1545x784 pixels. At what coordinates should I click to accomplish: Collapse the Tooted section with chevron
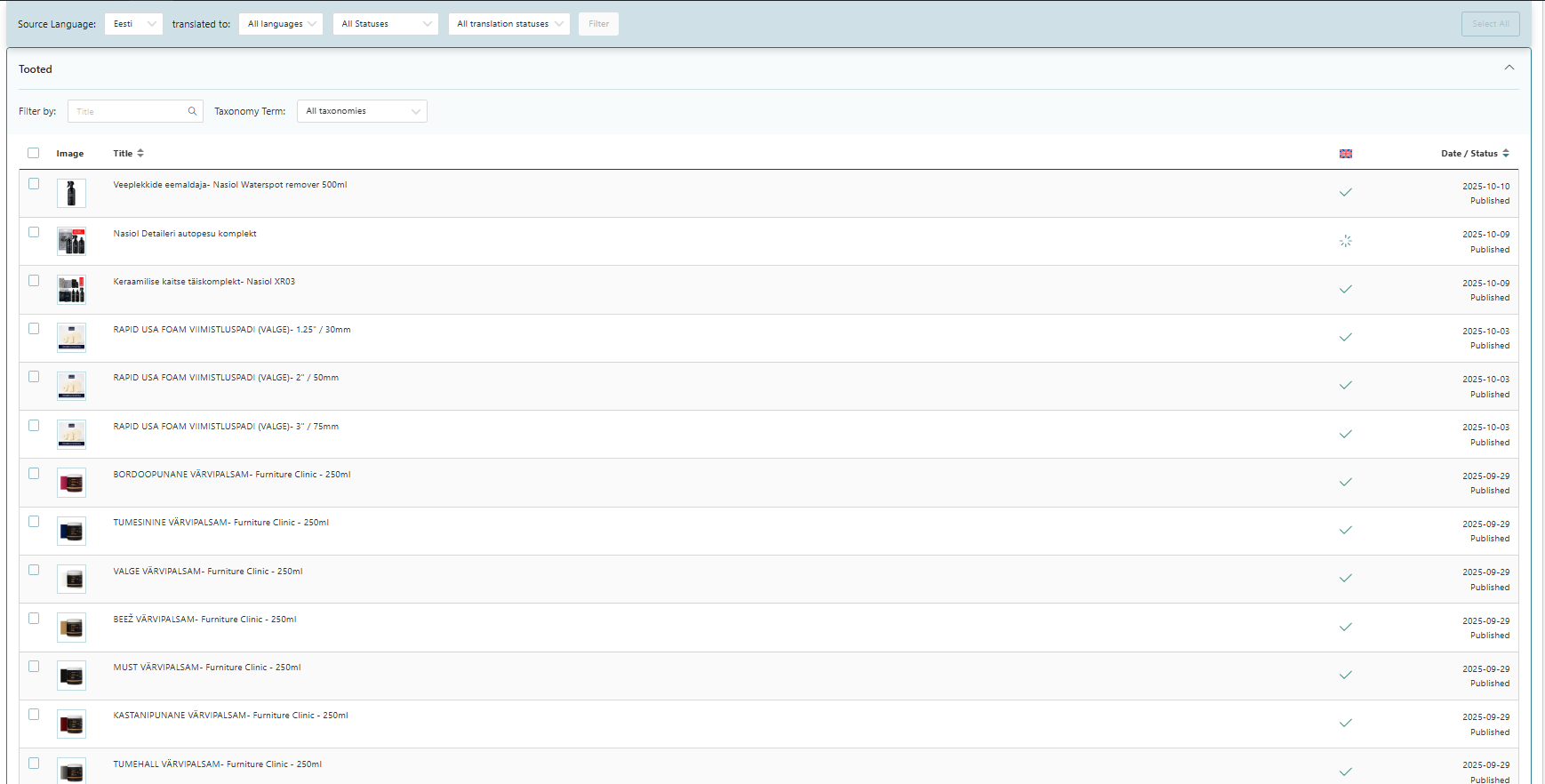tap(1509, 68)
